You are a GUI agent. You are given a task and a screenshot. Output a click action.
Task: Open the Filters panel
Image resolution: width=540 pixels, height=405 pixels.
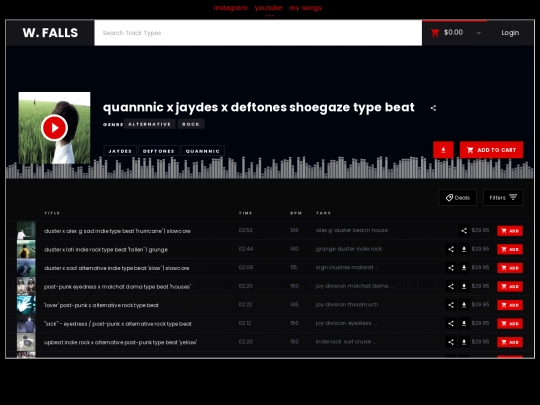503,197
